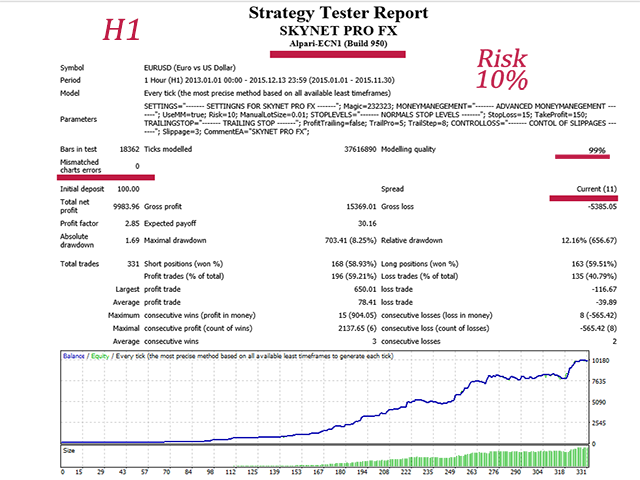The width and height of the screenshot is (640, 480).
Task: Click the Balance legend label in chart
Action: (73, 356)
